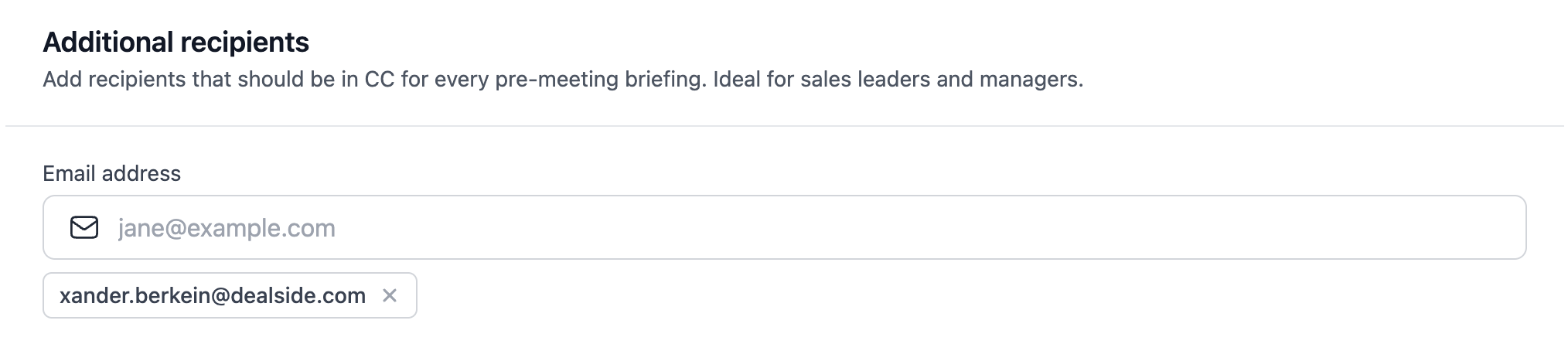1568x351 pixels.
Task: Click the word 'Additional' in the heading
Action: [109, 42]
